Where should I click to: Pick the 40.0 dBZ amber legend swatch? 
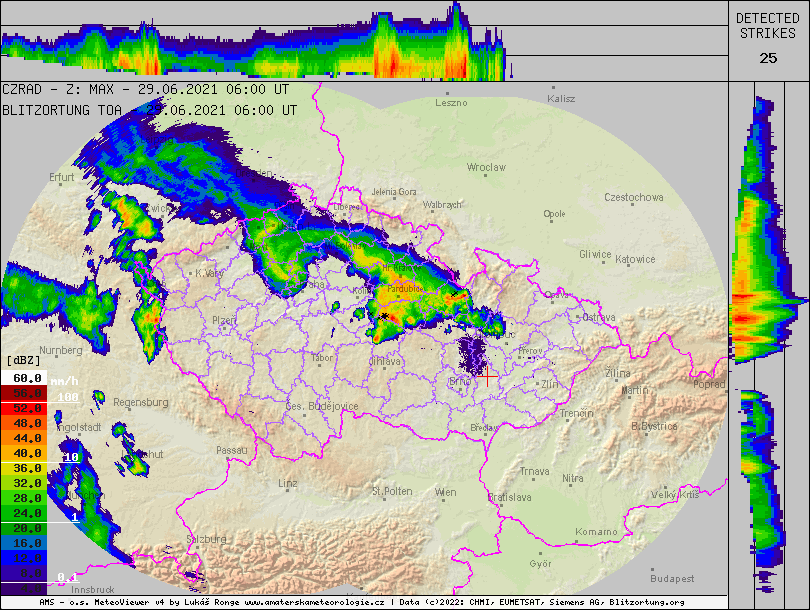point(24,453)
